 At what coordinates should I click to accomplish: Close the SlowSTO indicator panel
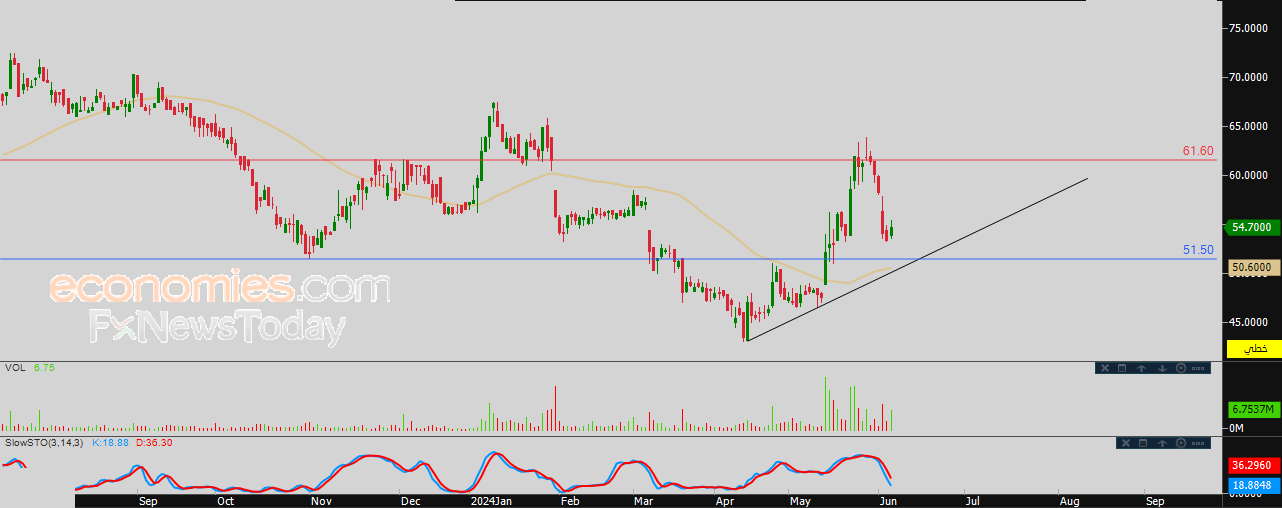(1126, 443)
